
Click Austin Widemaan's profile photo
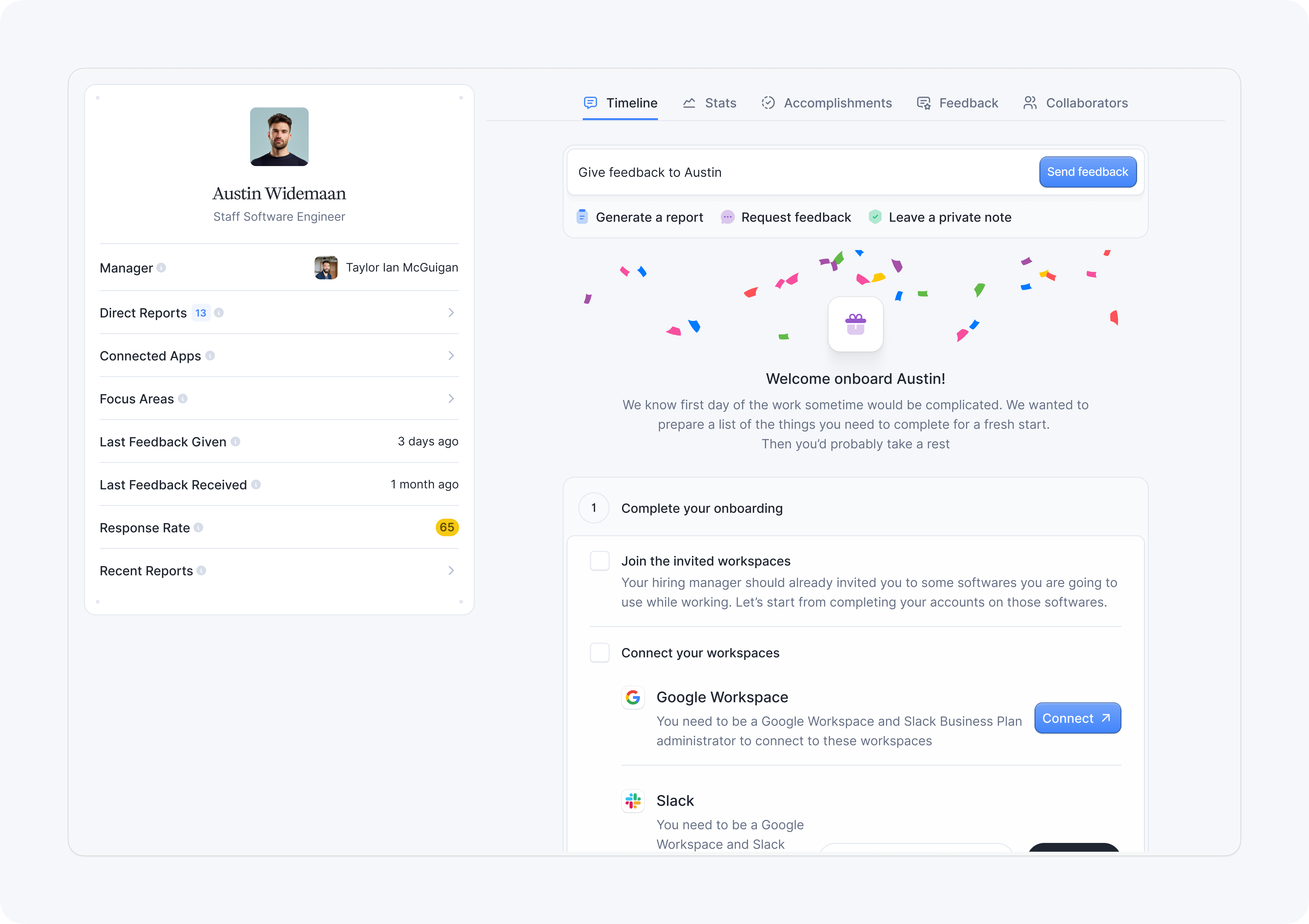pos(279,137)
